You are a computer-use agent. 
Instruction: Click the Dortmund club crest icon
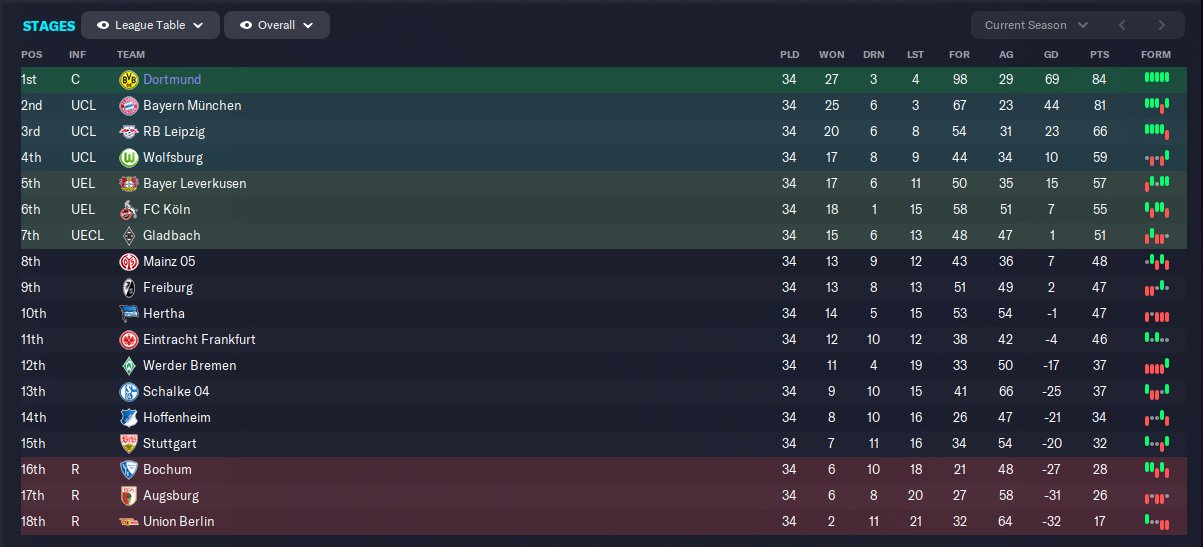(x=128, y=79)
